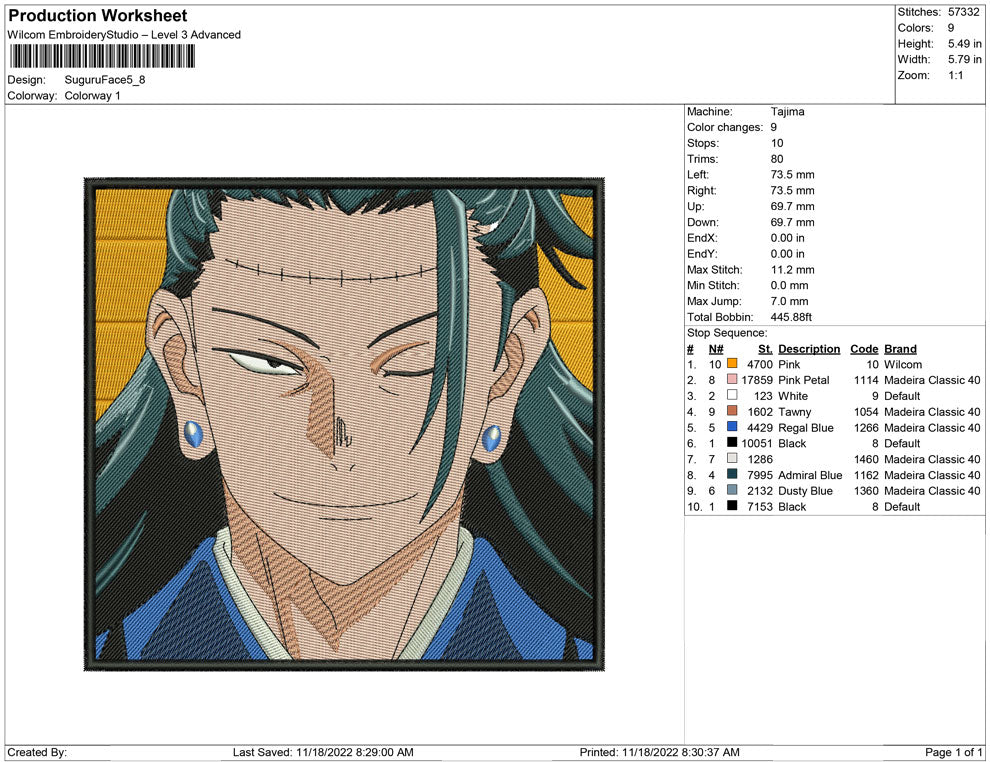The width and height of the screenshot is (990, 762).
Task: Click the 'Stop Sequence:' label
Action: coord(727,333)
